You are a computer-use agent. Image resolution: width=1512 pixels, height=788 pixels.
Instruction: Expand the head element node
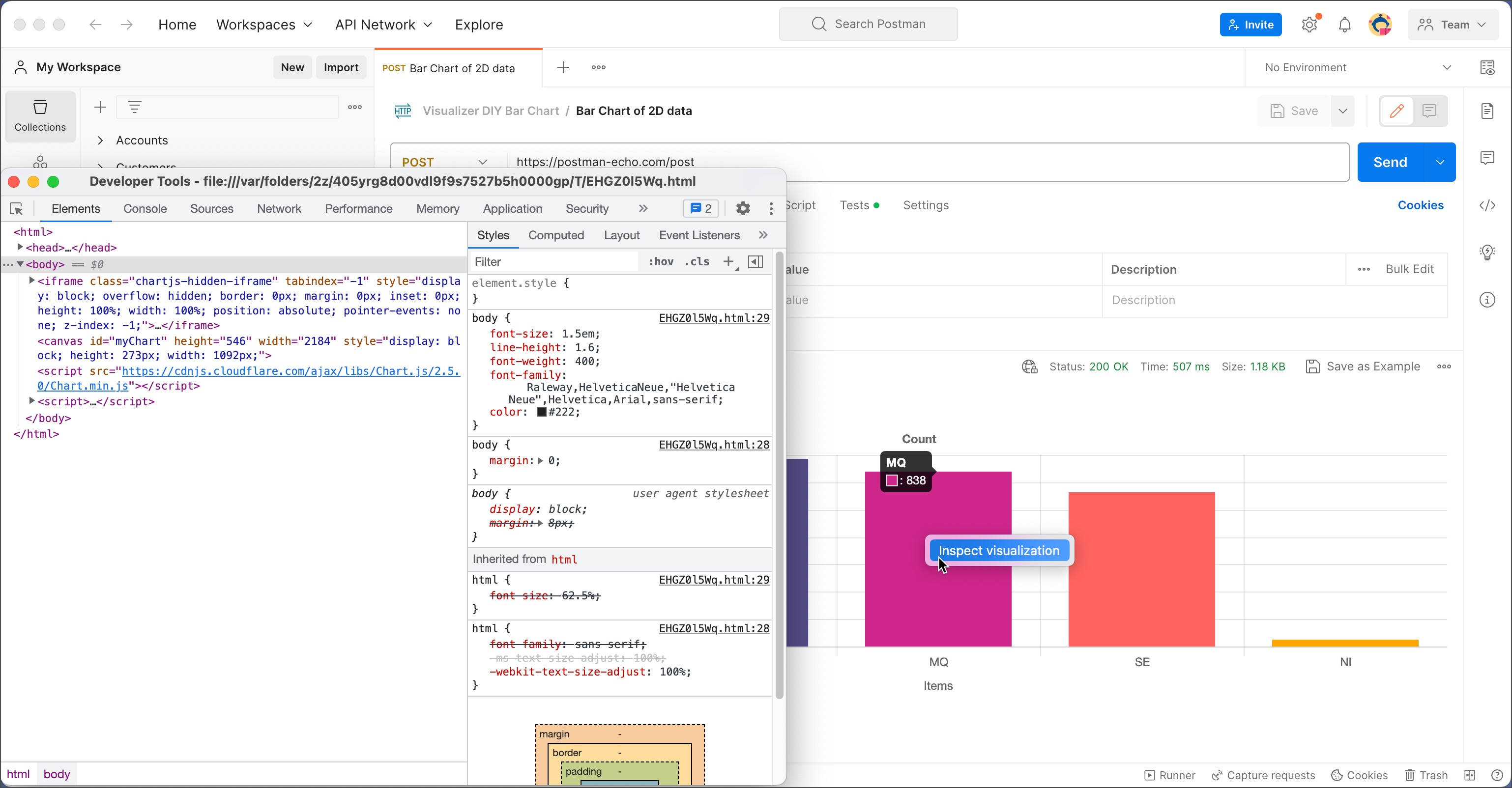(x=20, y=247)
